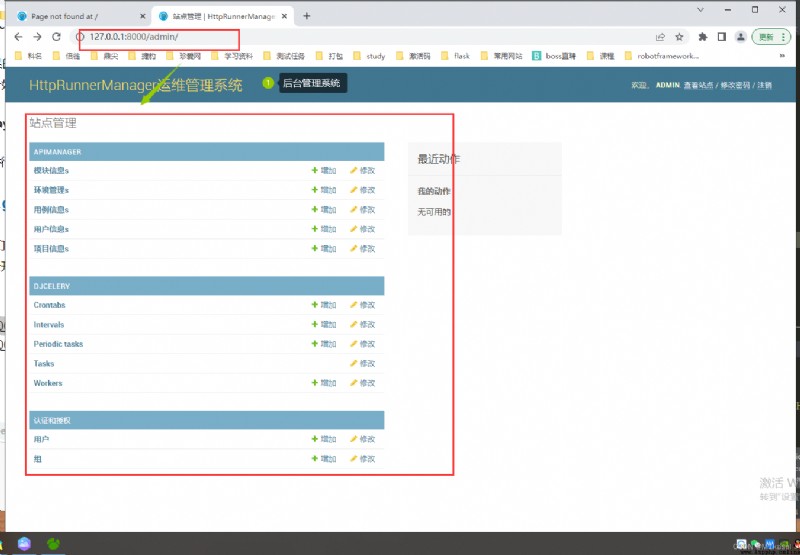Image resolution: width=800 pixels, height=555 pixels.
Task: Open the DJCELERY section header
Action: [x=52, y=286]
